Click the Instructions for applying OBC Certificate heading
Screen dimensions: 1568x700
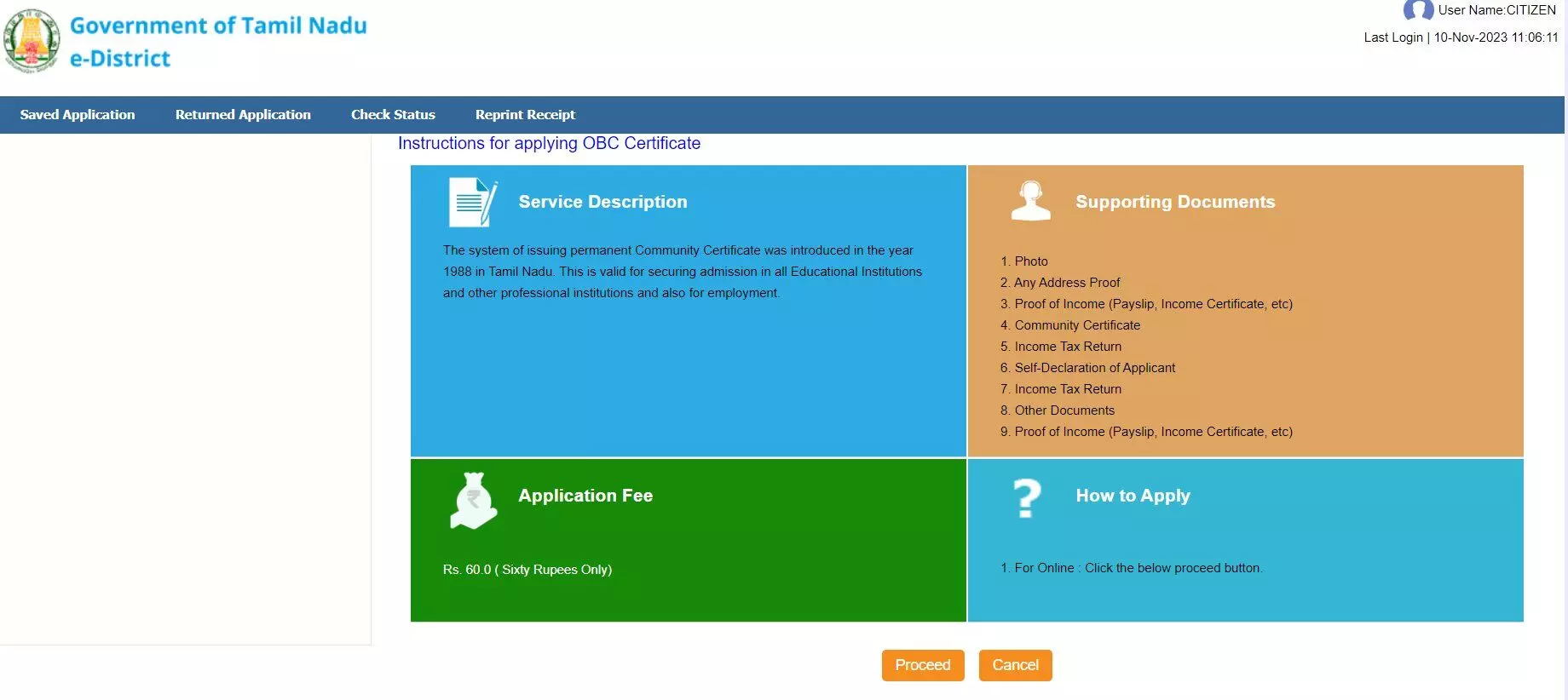(x=549, y=143)
